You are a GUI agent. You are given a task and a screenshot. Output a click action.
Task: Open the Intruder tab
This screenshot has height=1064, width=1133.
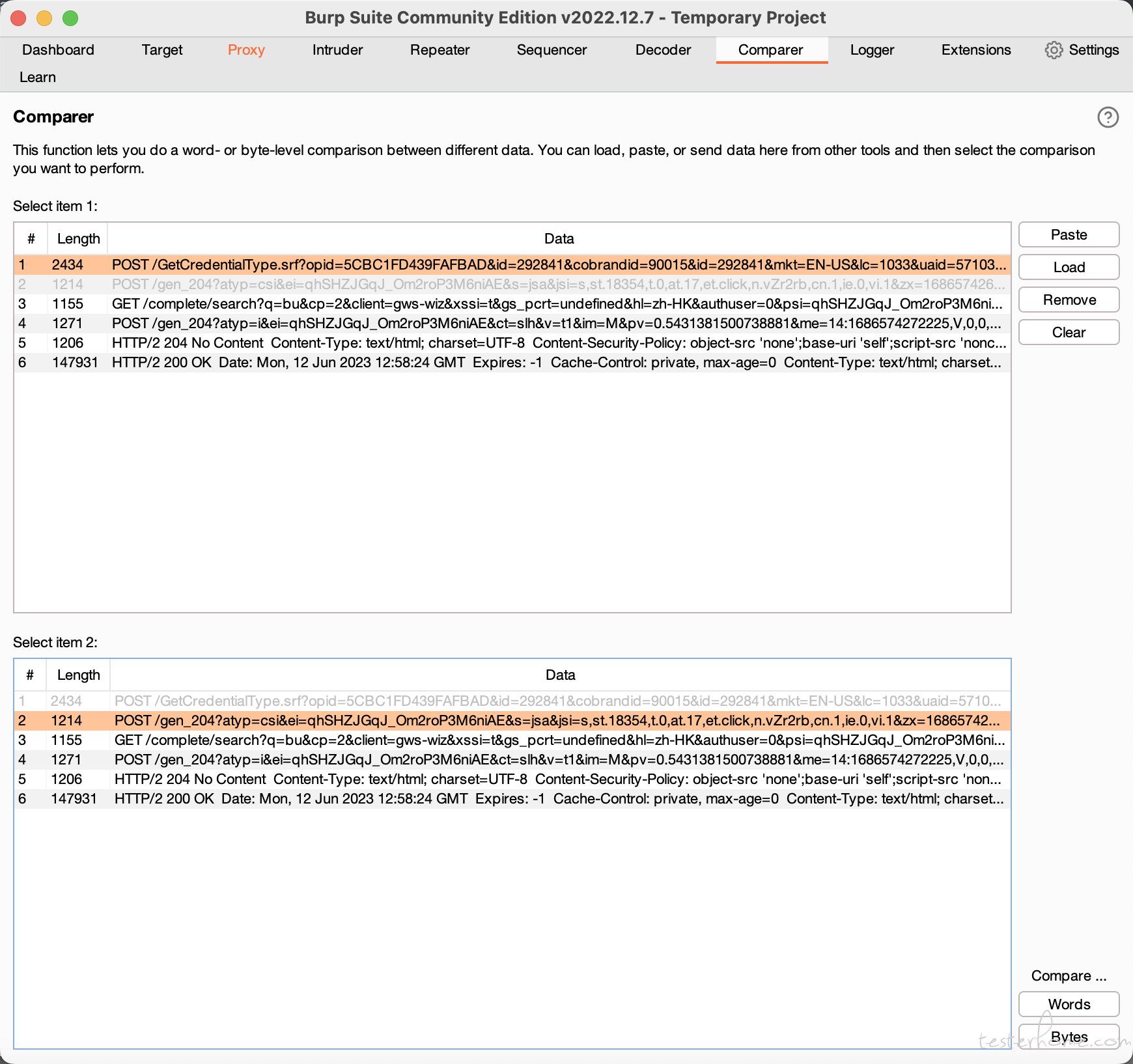pyautogui.click(x=337, y=50)
